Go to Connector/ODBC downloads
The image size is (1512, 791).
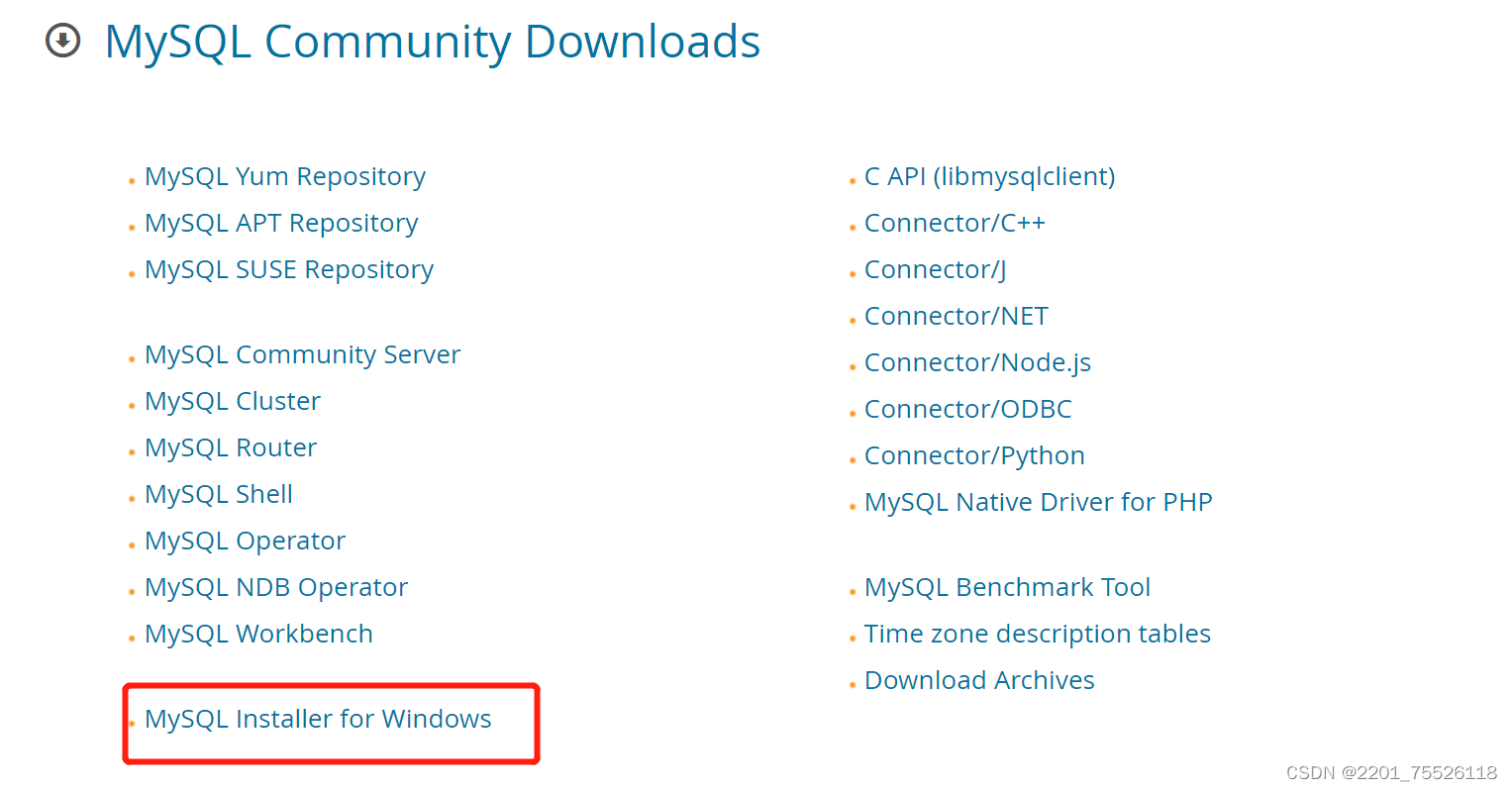[967, 409]
